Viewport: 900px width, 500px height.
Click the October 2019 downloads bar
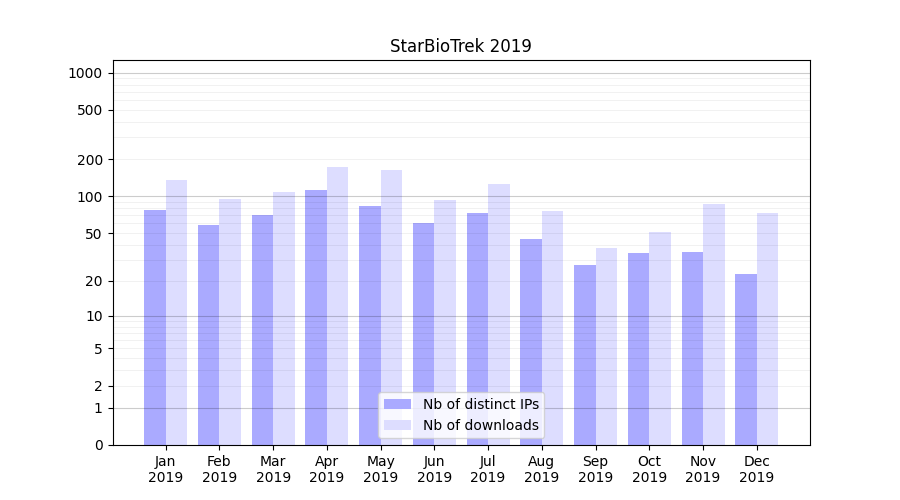coord(660,338)
